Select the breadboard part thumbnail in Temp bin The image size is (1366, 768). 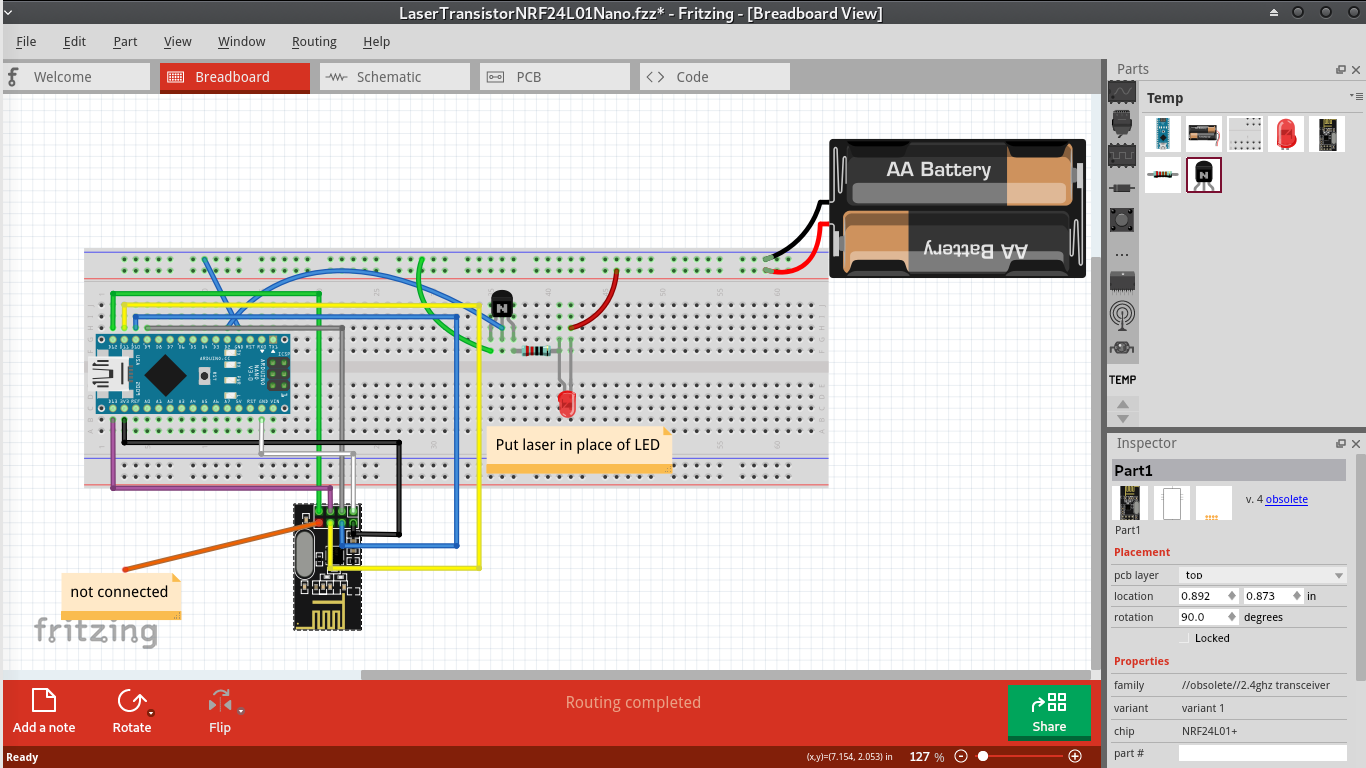tap(1245, 134)
